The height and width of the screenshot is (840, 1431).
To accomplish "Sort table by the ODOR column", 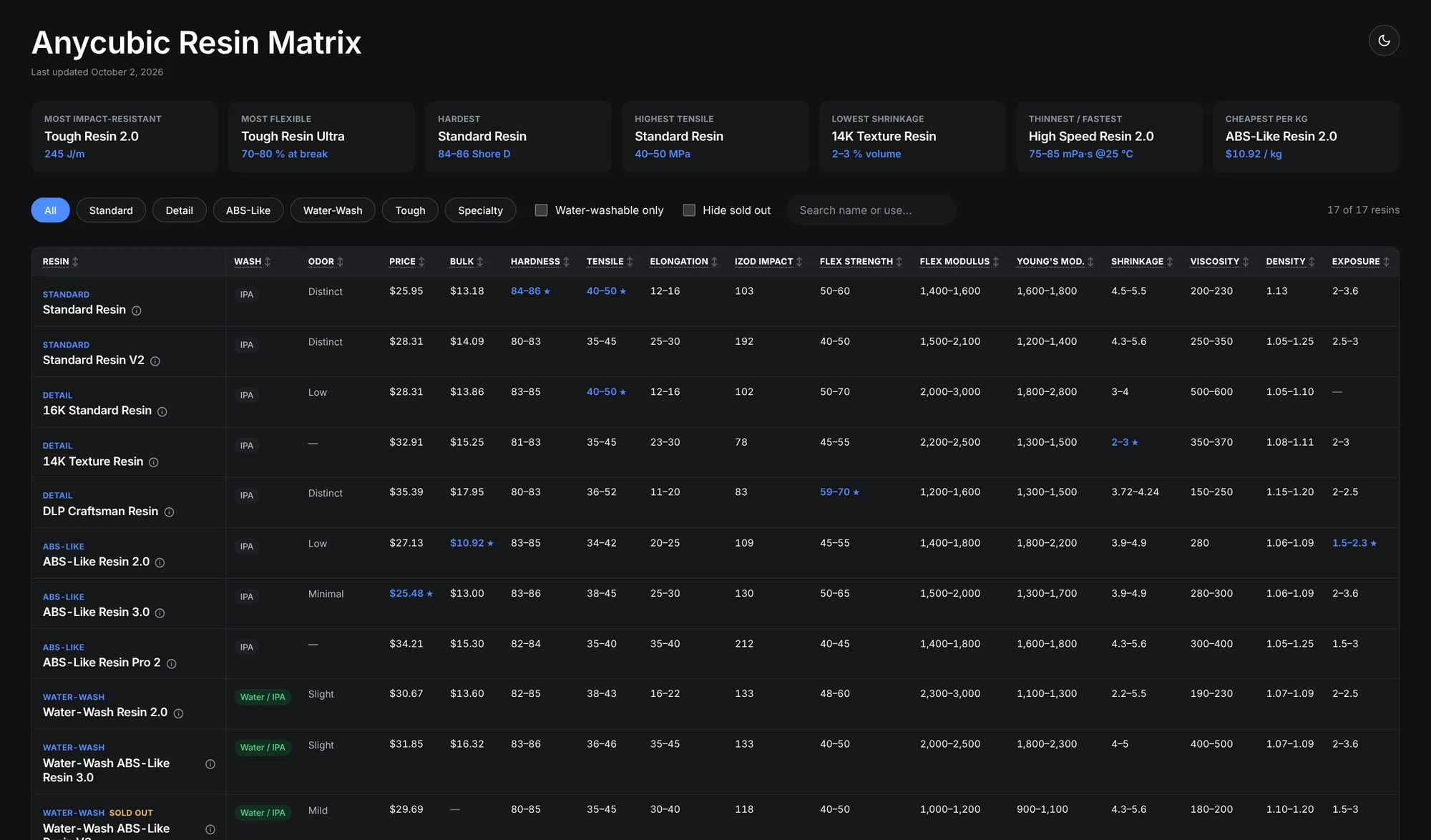I will coord(326,262).
